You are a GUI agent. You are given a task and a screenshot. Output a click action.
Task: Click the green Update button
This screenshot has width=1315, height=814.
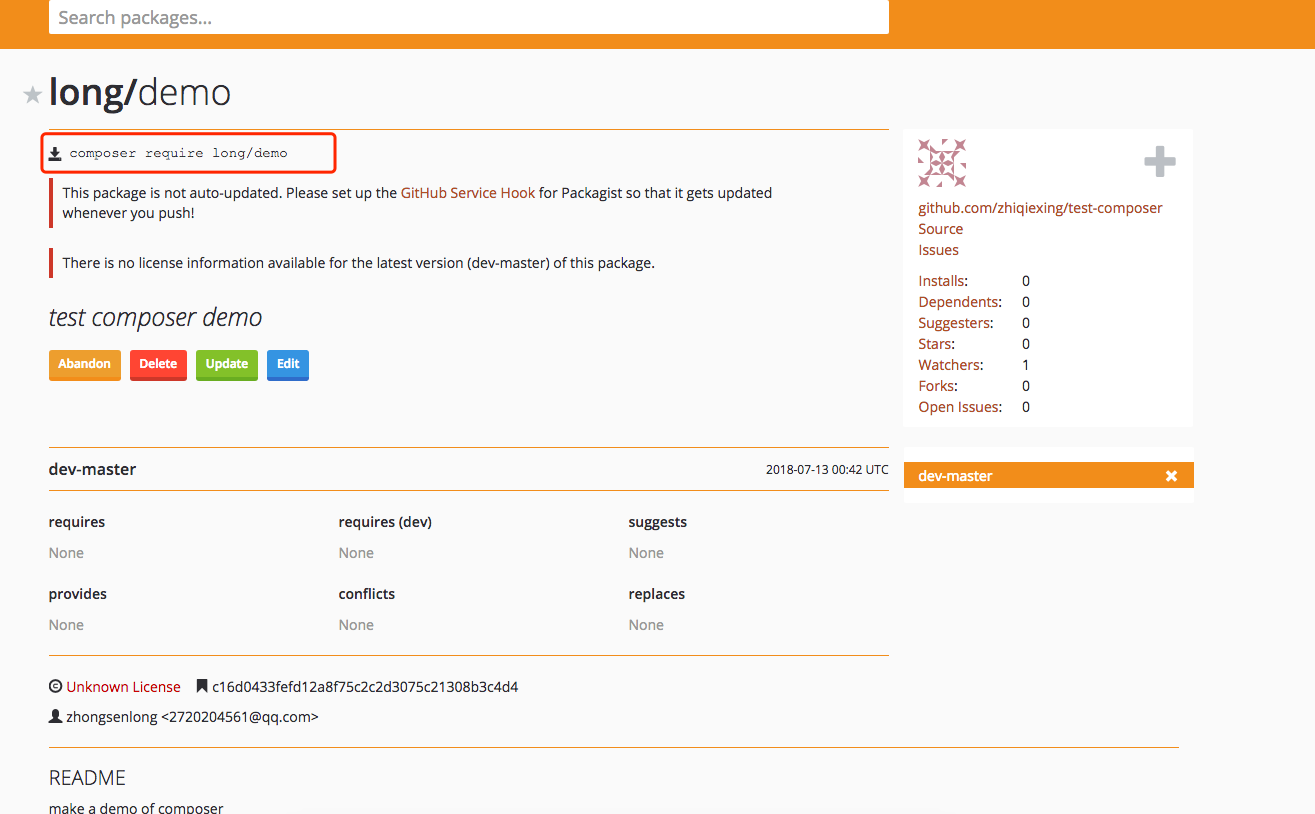(227, 364)
